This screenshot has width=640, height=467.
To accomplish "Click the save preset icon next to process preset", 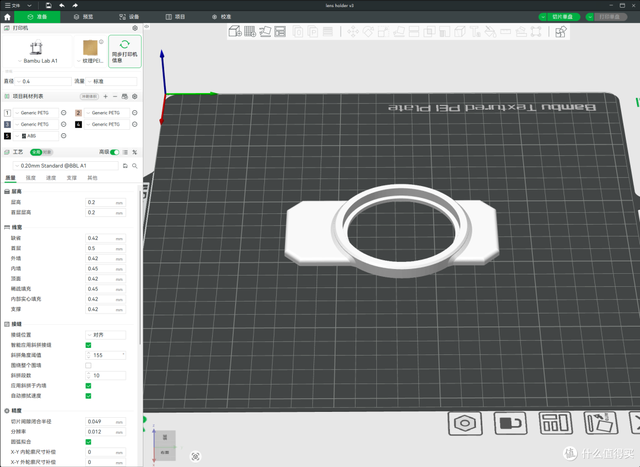I will click(125, 166).
